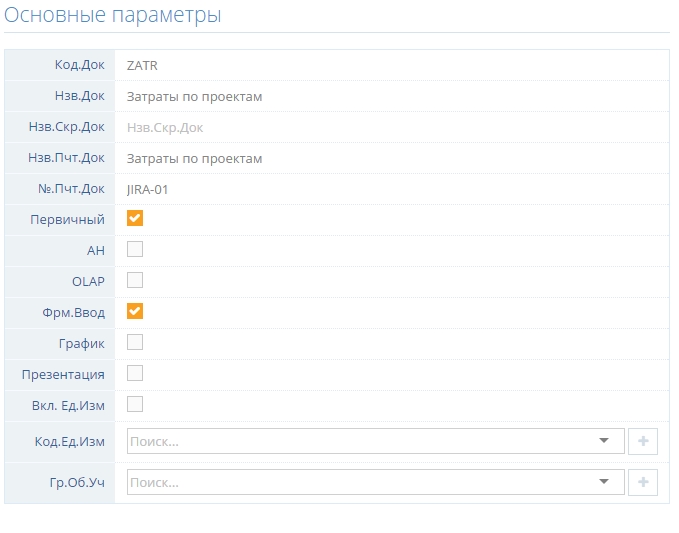Click the empty Нзв.Скр.Док input field
This screenshot has height=533, width=679.
coord(390,127)
